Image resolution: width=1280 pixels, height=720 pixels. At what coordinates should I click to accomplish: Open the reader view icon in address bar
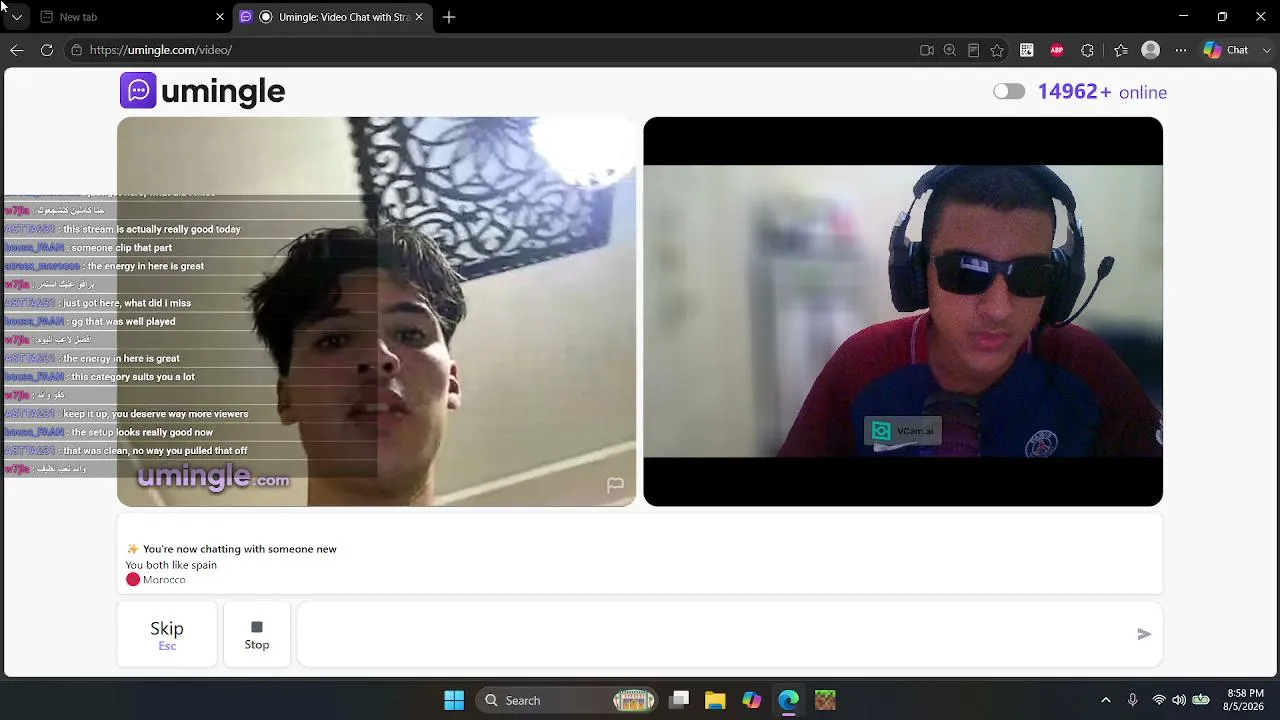[973, 50]
